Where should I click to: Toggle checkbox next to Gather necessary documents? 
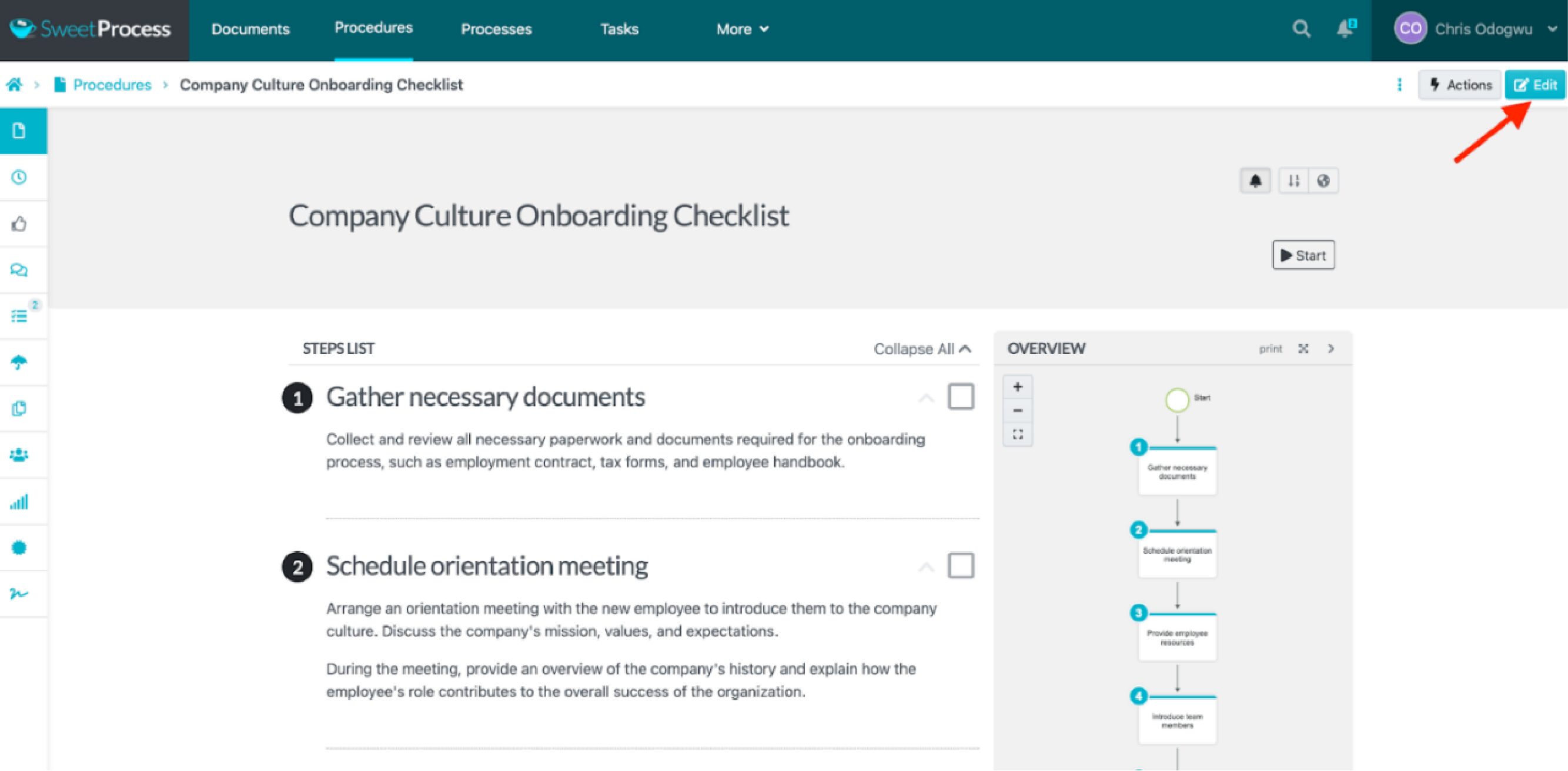(961, 397)
